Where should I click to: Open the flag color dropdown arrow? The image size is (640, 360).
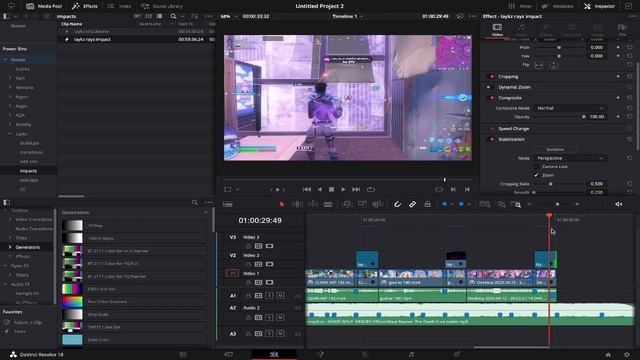coord(452,204)
